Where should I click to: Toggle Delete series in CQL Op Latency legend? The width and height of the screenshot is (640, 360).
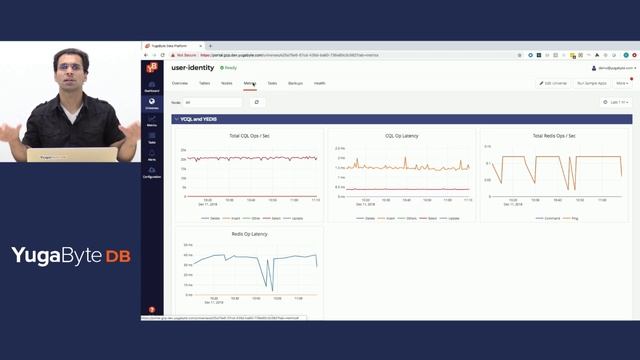pos(366,218)
